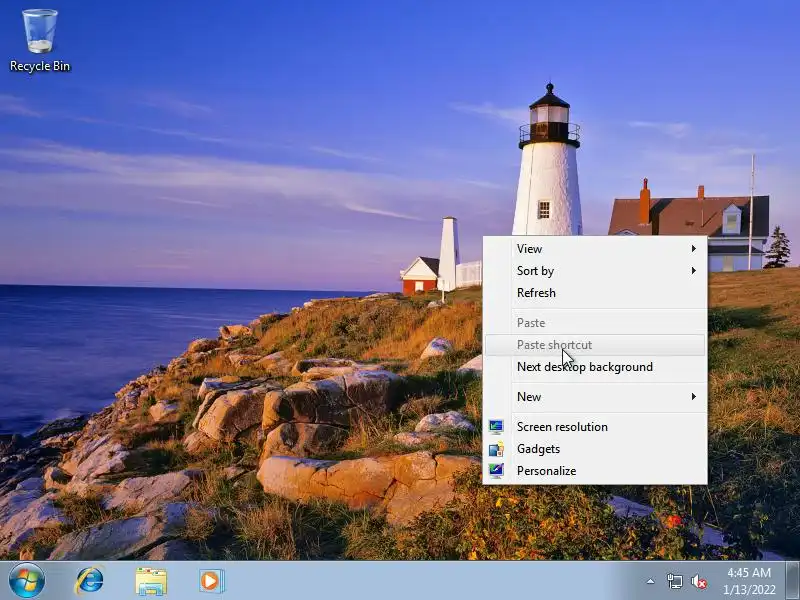Click the Gadgets menu icon
The width and height of the screenshot is (800, 600).
[x=496, y=449]
